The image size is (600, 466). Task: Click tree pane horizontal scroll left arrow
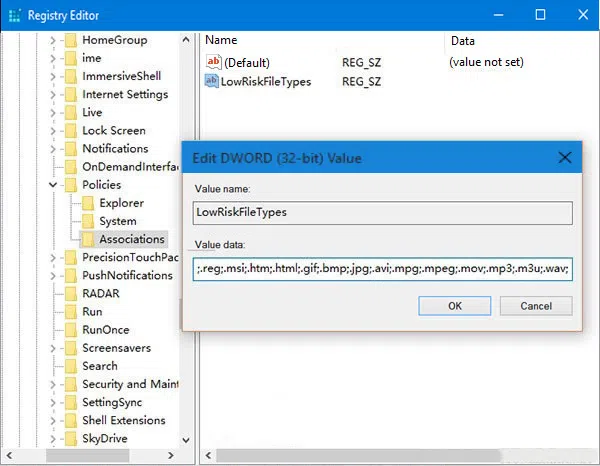10,455
